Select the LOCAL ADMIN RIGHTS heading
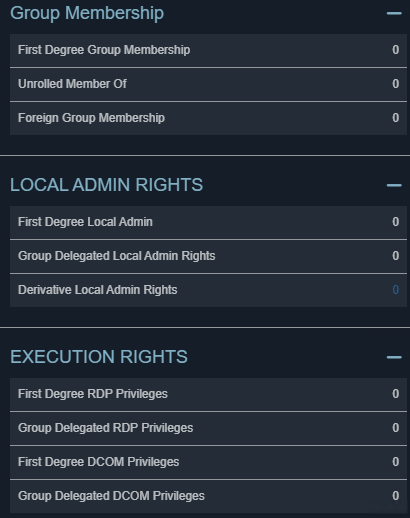410x518 pixels. (106, 185)
